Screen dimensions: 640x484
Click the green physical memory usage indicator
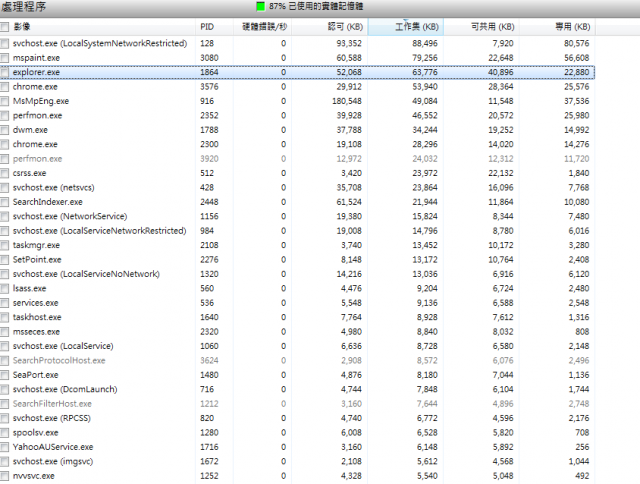coord(260,6)
